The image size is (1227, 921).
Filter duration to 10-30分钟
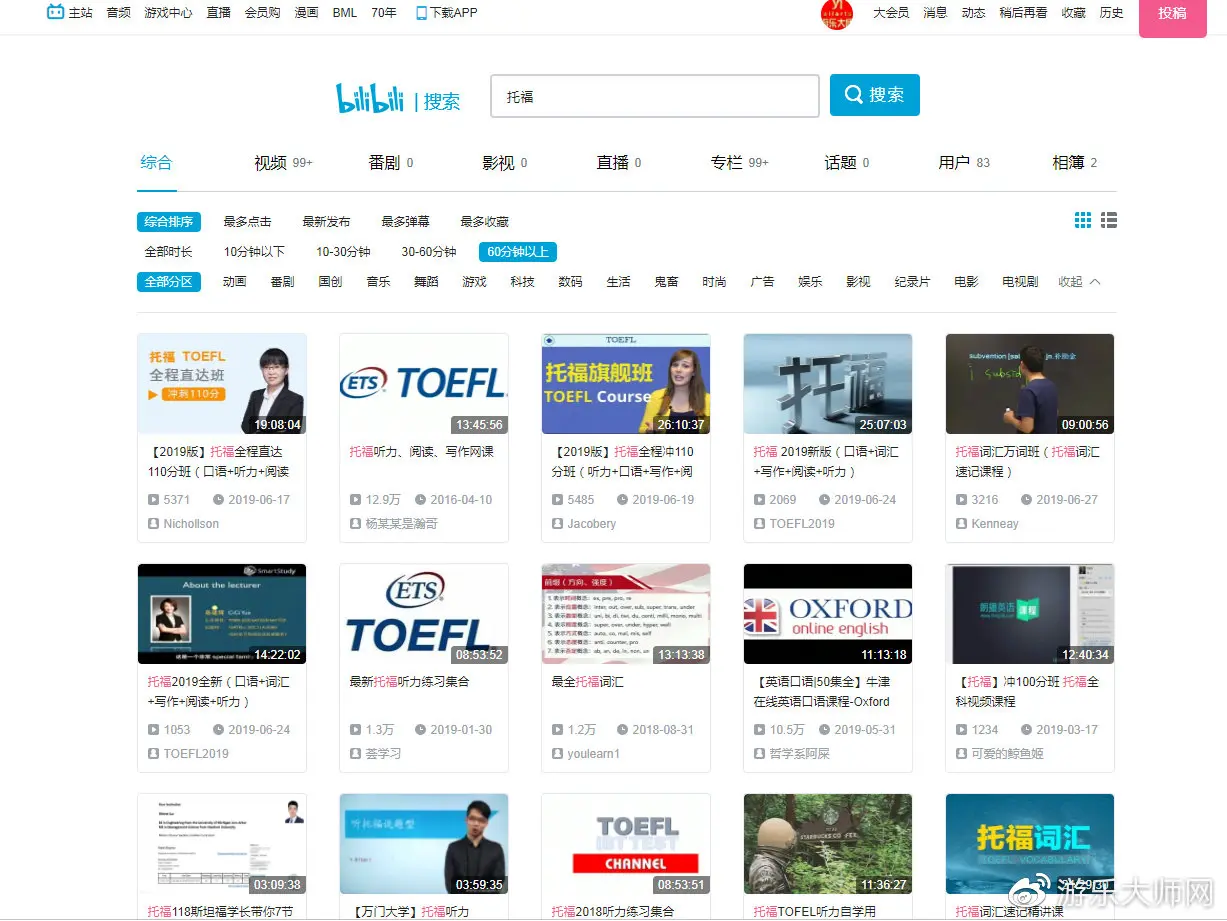pyautogui.click(x=343, y=252)
